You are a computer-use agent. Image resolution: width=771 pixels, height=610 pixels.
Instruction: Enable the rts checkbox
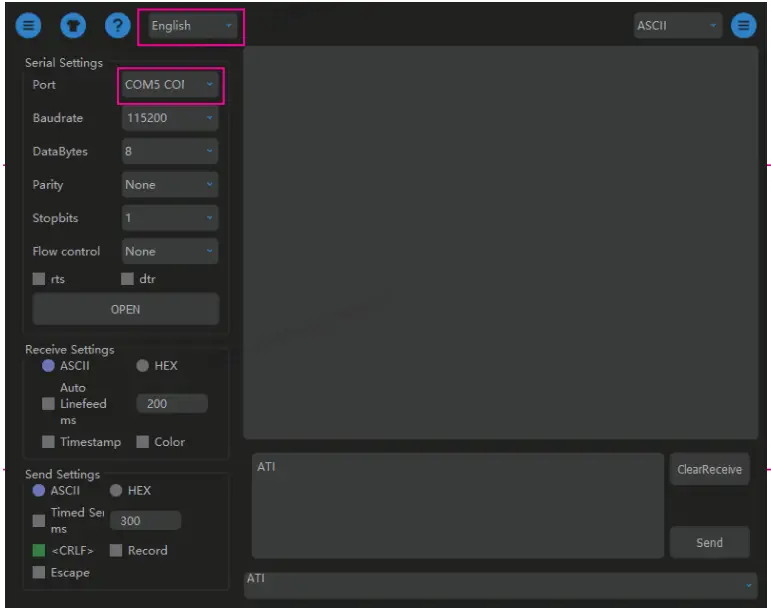pos(38,279)
